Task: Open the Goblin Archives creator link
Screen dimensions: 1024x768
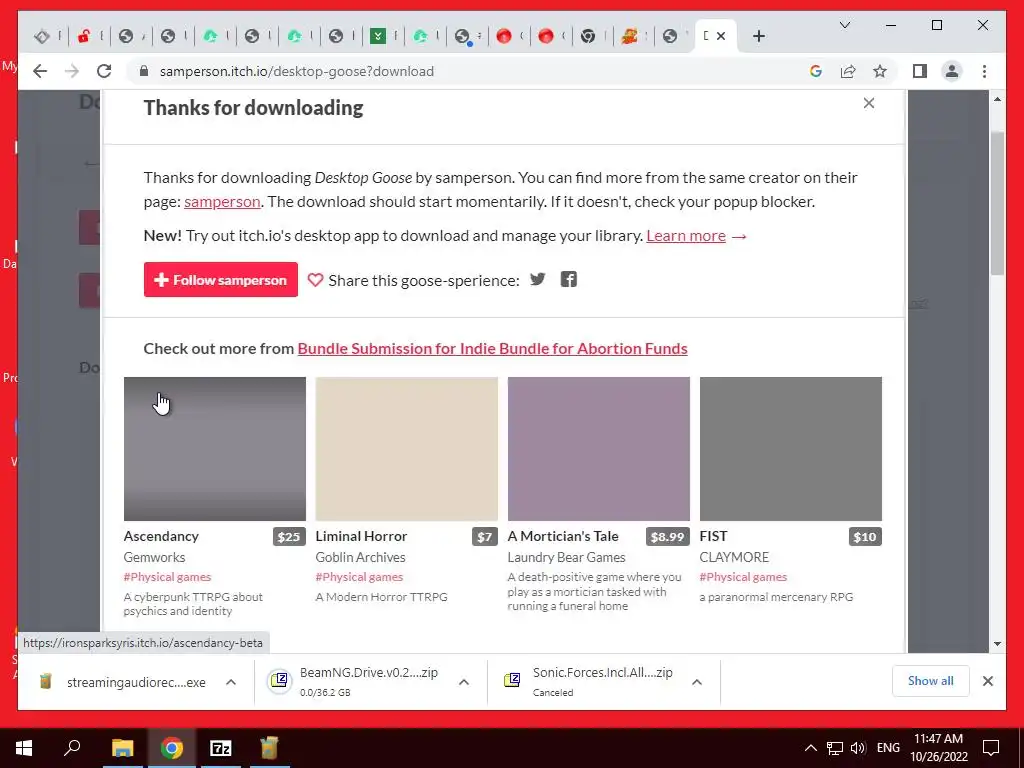Action: 360,557
